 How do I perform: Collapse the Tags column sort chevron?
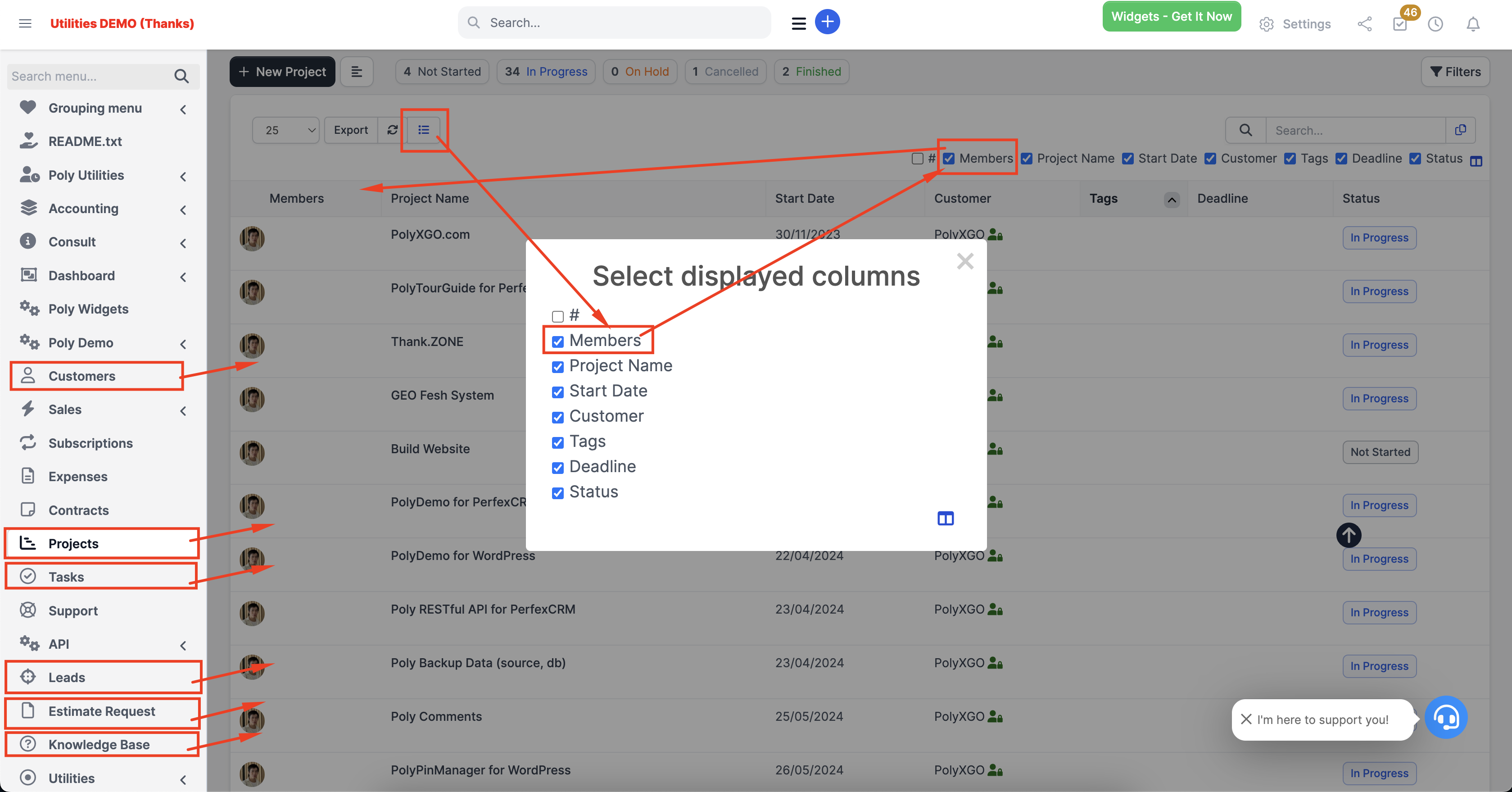(x=1172, y=200)
